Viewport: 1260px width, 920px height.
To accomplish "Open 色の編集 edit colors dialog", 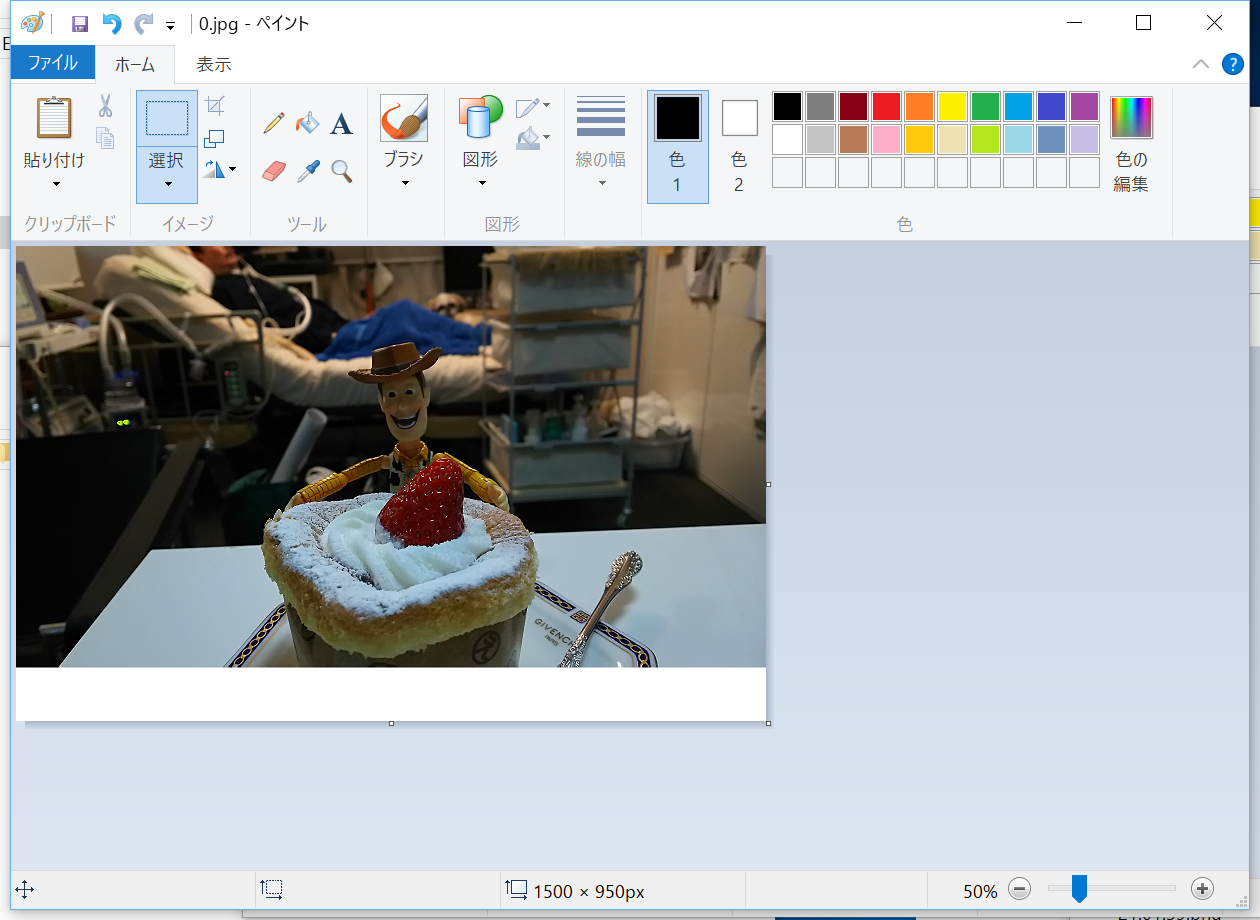I will (1132, 145).
